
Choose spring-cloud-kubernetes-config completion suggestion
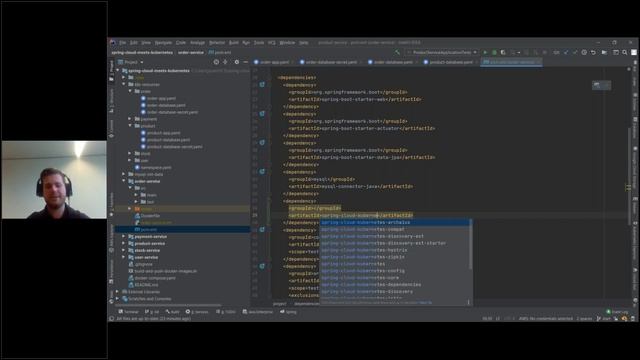coord(394,271)
